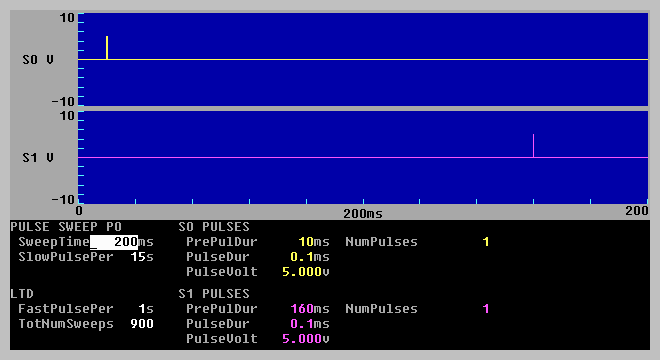Select the S0 NumPulses value 1
The image size is (660, 360).
coord(486,242)
